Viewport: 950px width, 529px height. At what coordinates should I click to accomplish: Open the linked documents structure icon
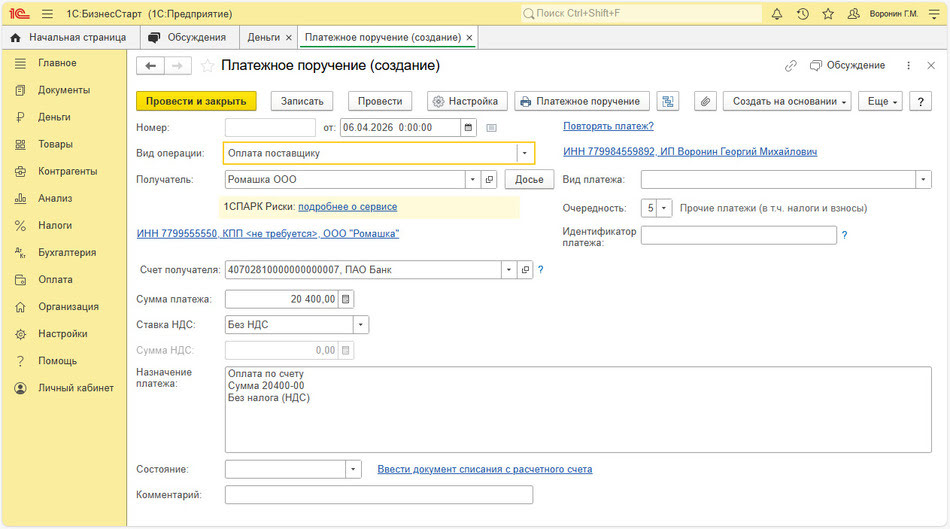click(x=668, y=101)
